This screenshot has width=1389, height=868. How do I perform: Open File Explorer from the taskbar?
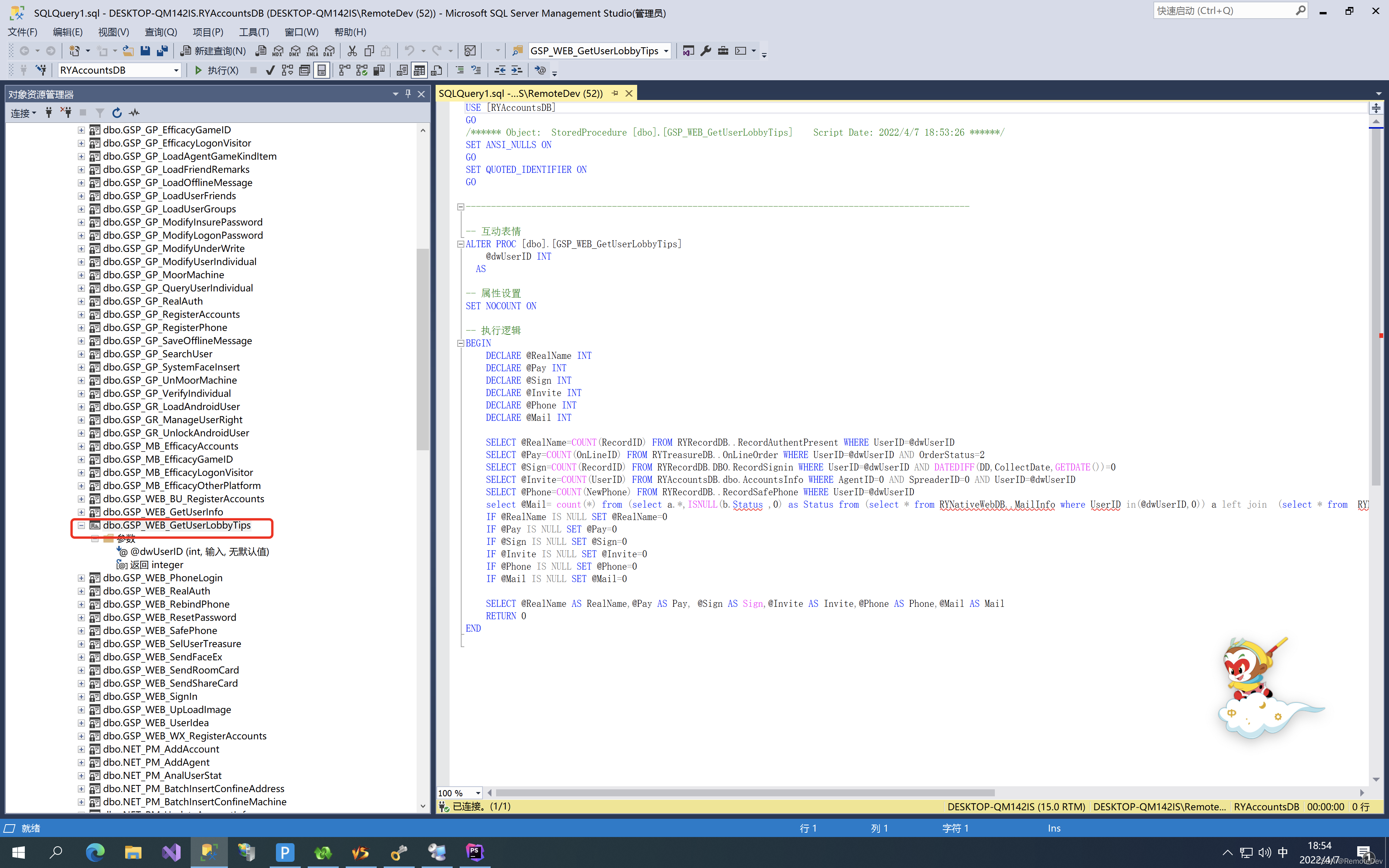133,852
